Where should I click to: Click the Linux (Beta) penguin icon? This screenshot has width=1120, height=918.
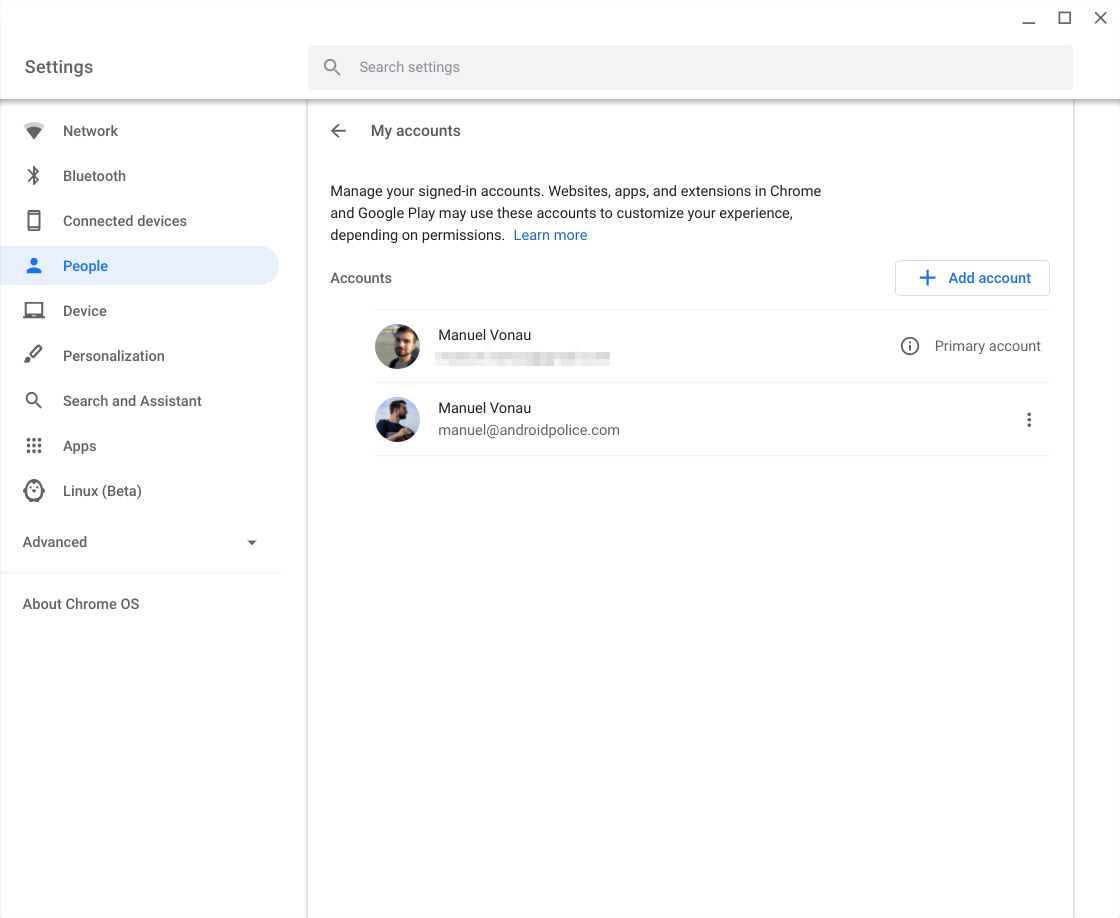pyautogui.click(x=34, y=490)
